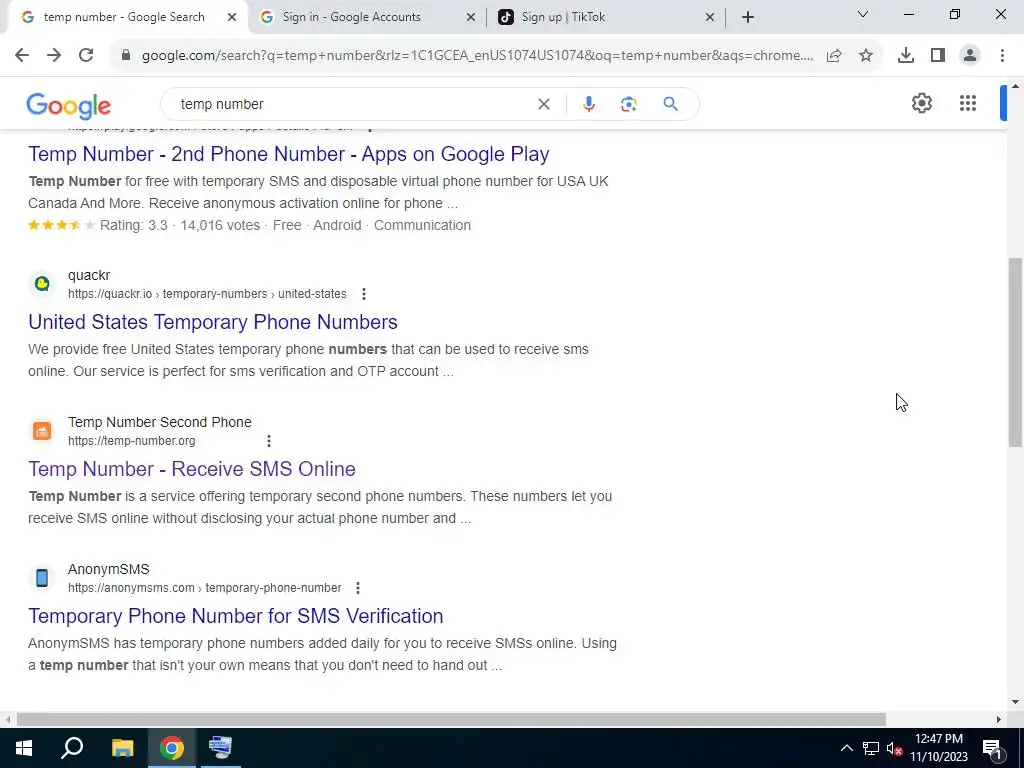Open the taskbar clock showing 12:47 PM
This screenshot has width=1024, height=768.
click(x=939, y=748)
